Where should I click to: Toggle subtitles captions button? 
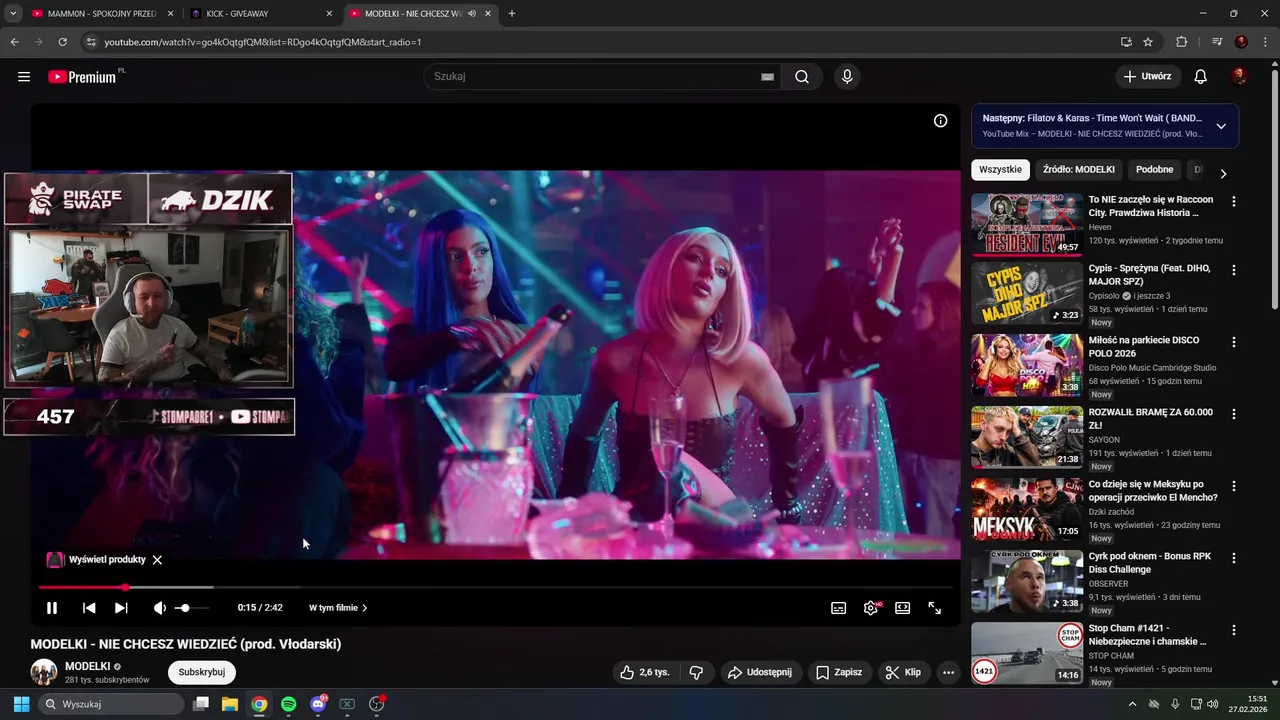point(839,608)
